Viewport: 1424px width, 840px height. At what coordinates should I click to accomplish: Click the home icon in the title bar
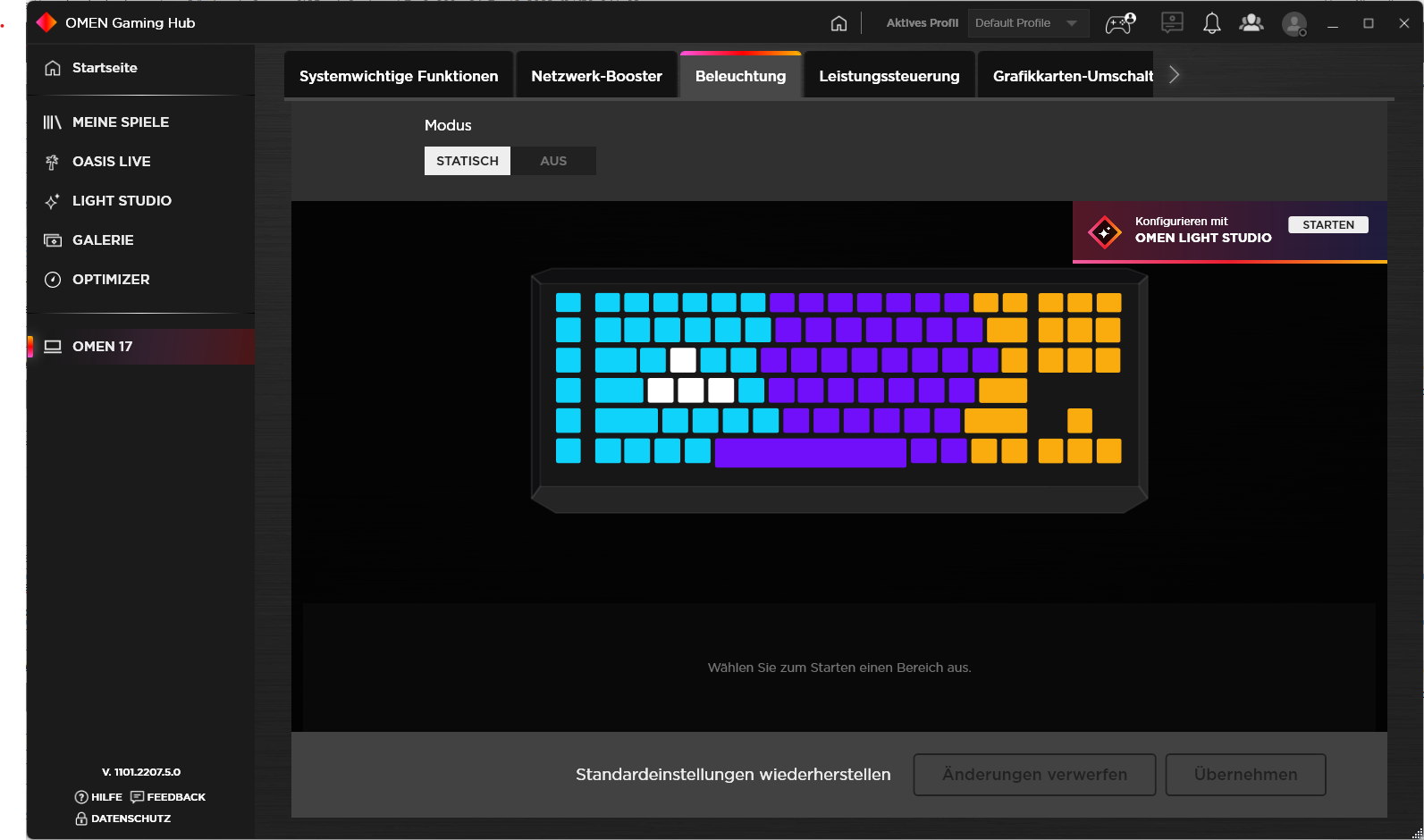click(838, 23)
